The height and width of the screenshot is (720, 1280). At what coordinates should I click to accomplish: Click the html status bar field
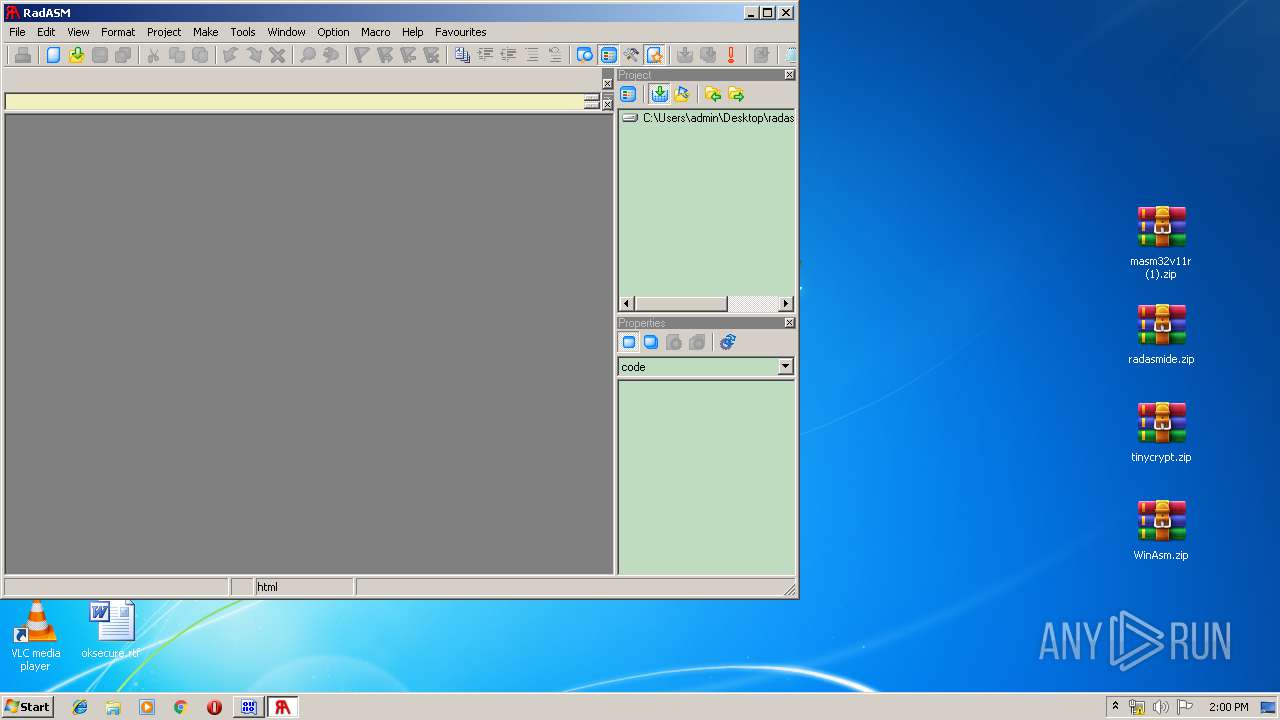[304, 587]
